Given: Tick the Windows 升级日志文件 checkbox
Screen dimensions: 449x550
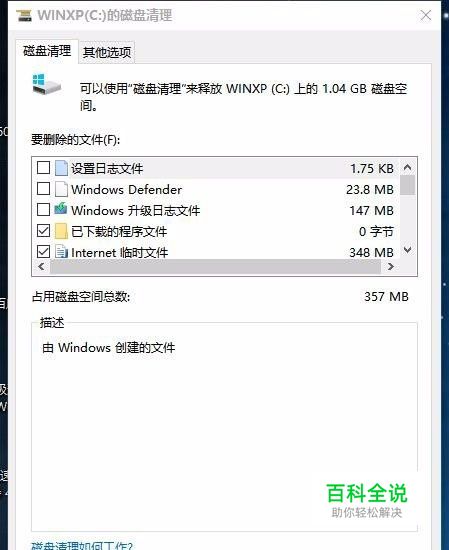Looking at the screenshot, I should click(43, 210).
